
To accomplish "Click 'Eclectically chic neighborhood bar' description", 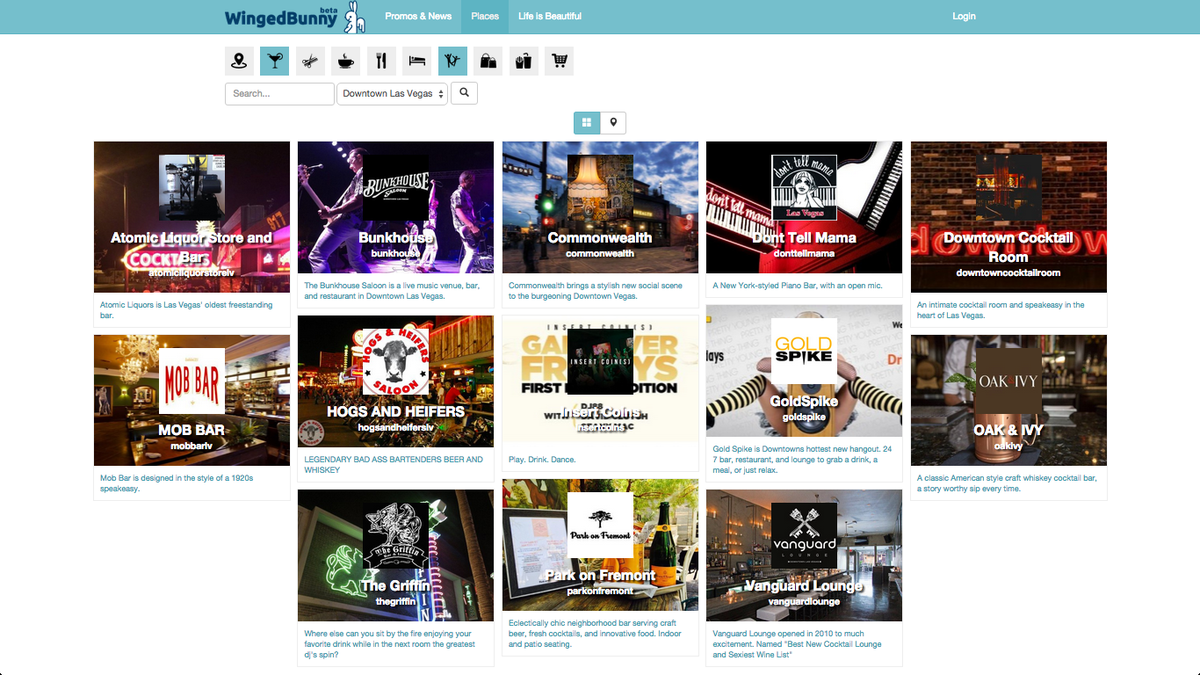I will (x=596, y=634).
